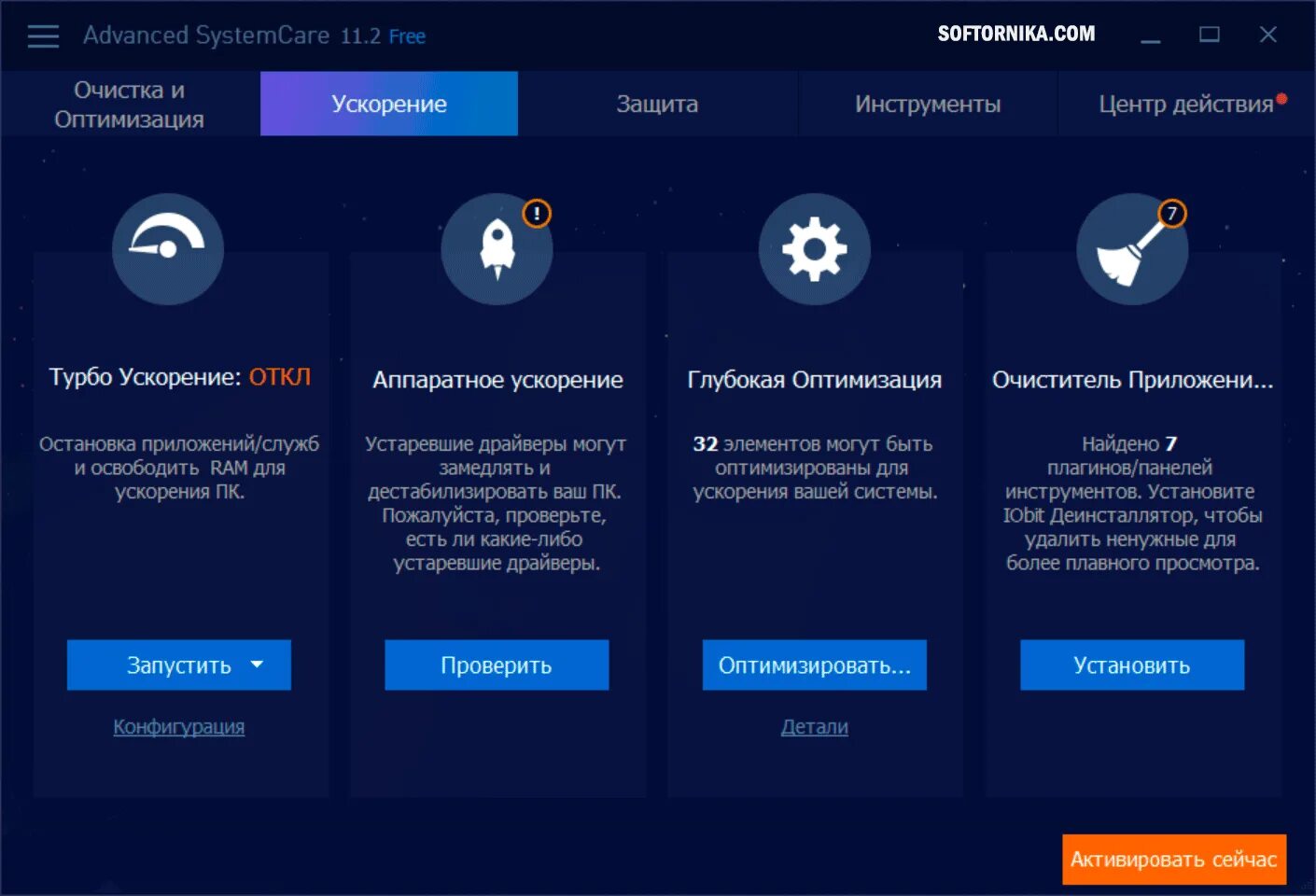
Task: Click the Deep Optimization gear icon
Action: tap(815, 249)
